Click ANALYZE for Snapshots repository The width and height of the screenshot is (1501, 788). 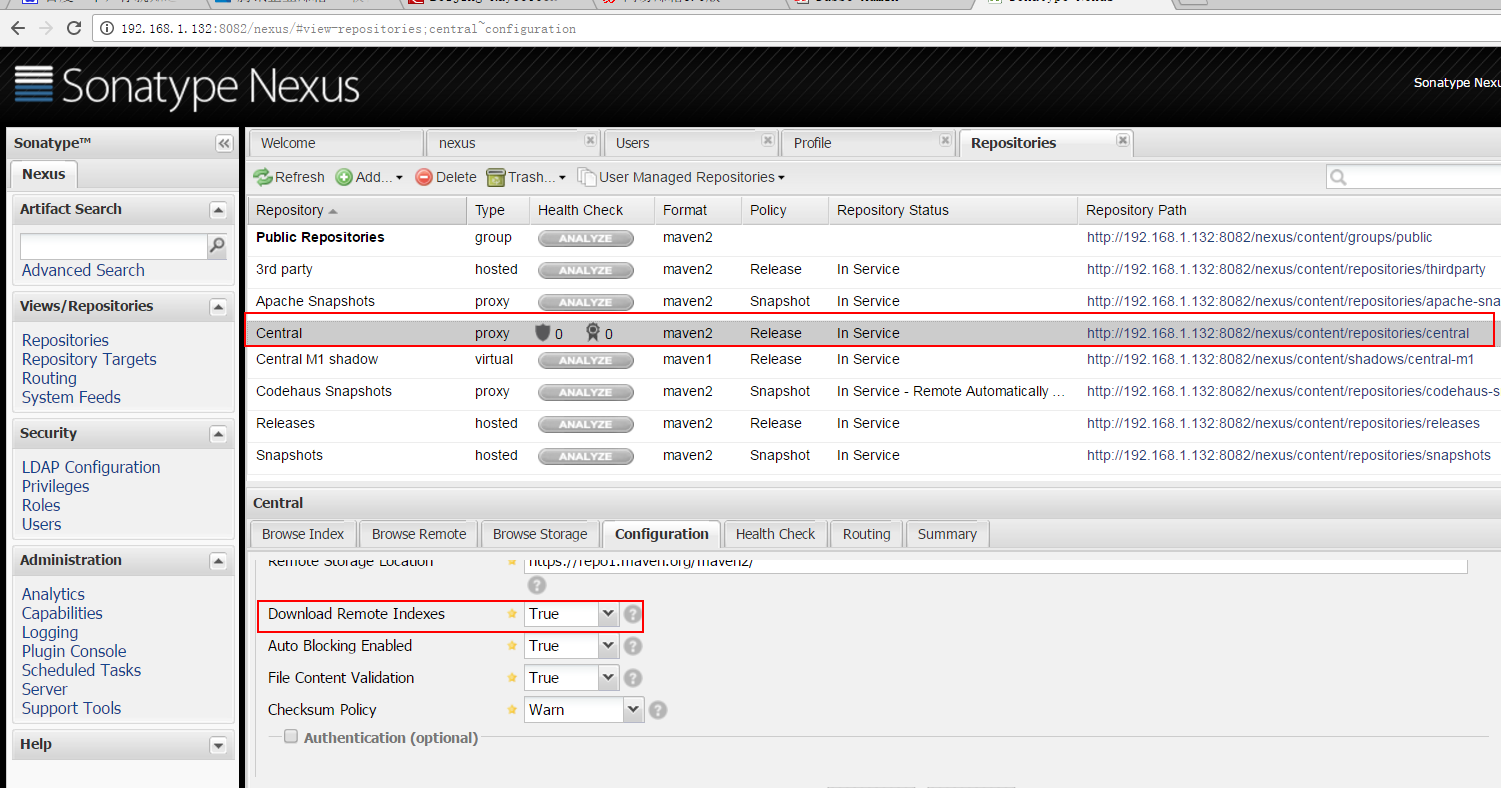point(586,456)
